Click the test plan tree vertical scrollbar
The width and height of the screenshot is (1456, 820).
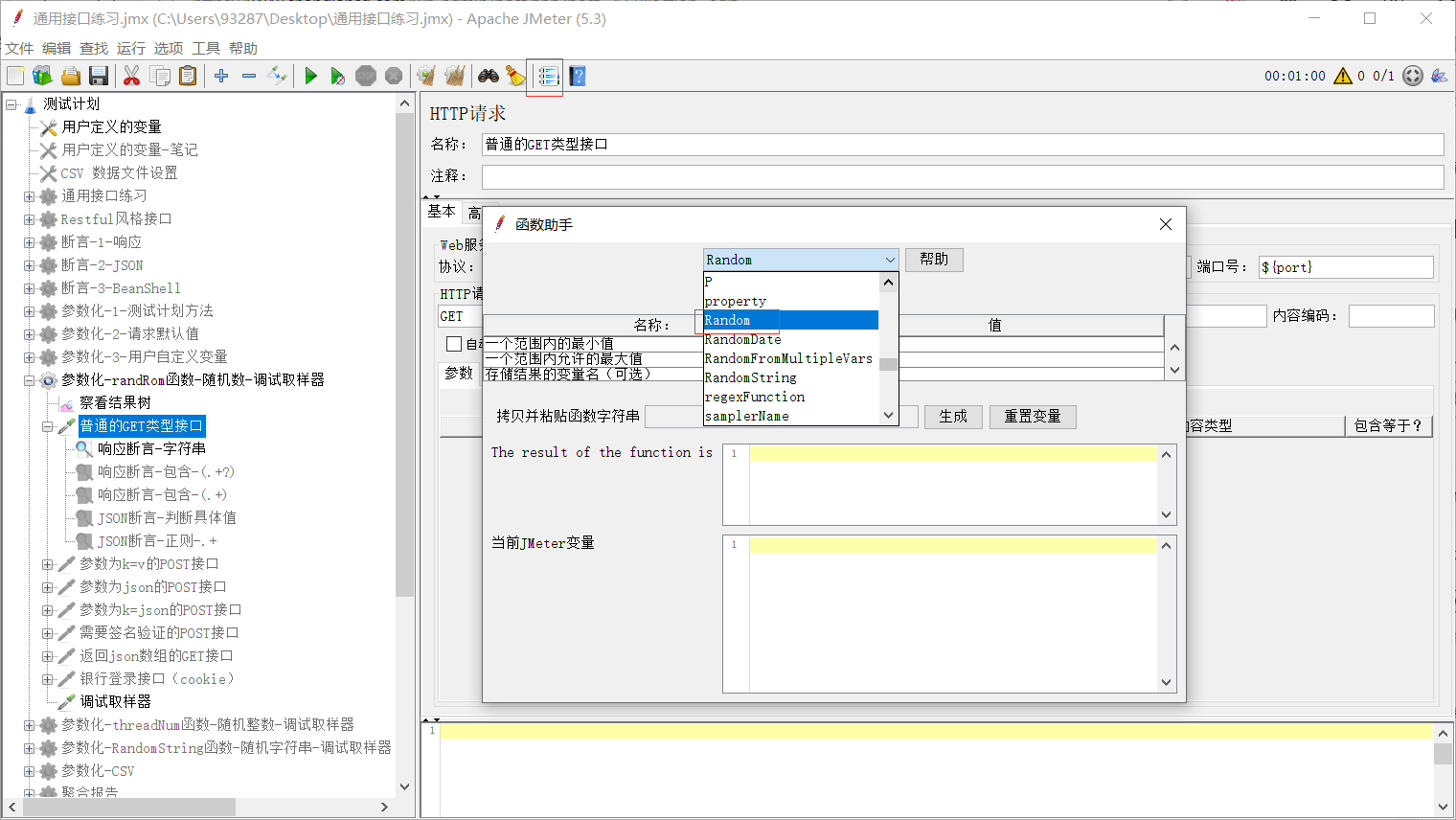404,445
